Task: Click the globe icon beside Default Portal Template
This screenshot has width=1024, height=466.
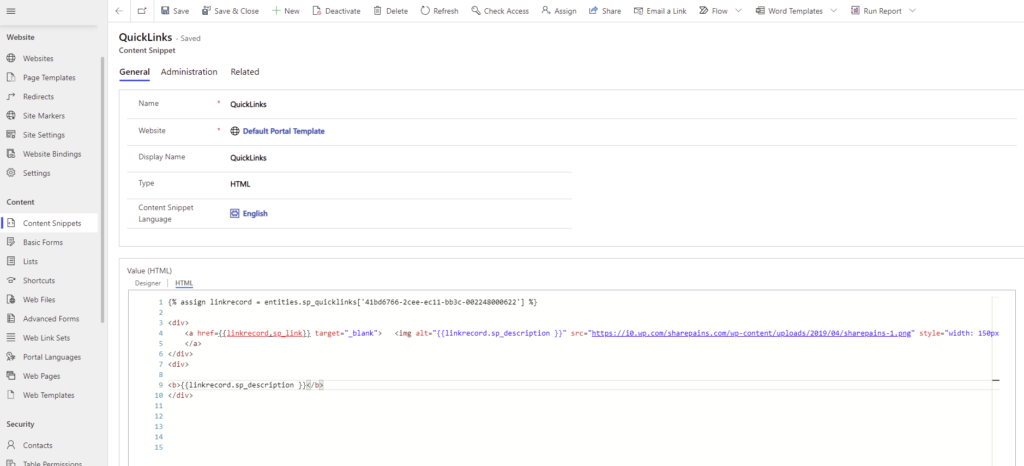Action: (235, 131)
